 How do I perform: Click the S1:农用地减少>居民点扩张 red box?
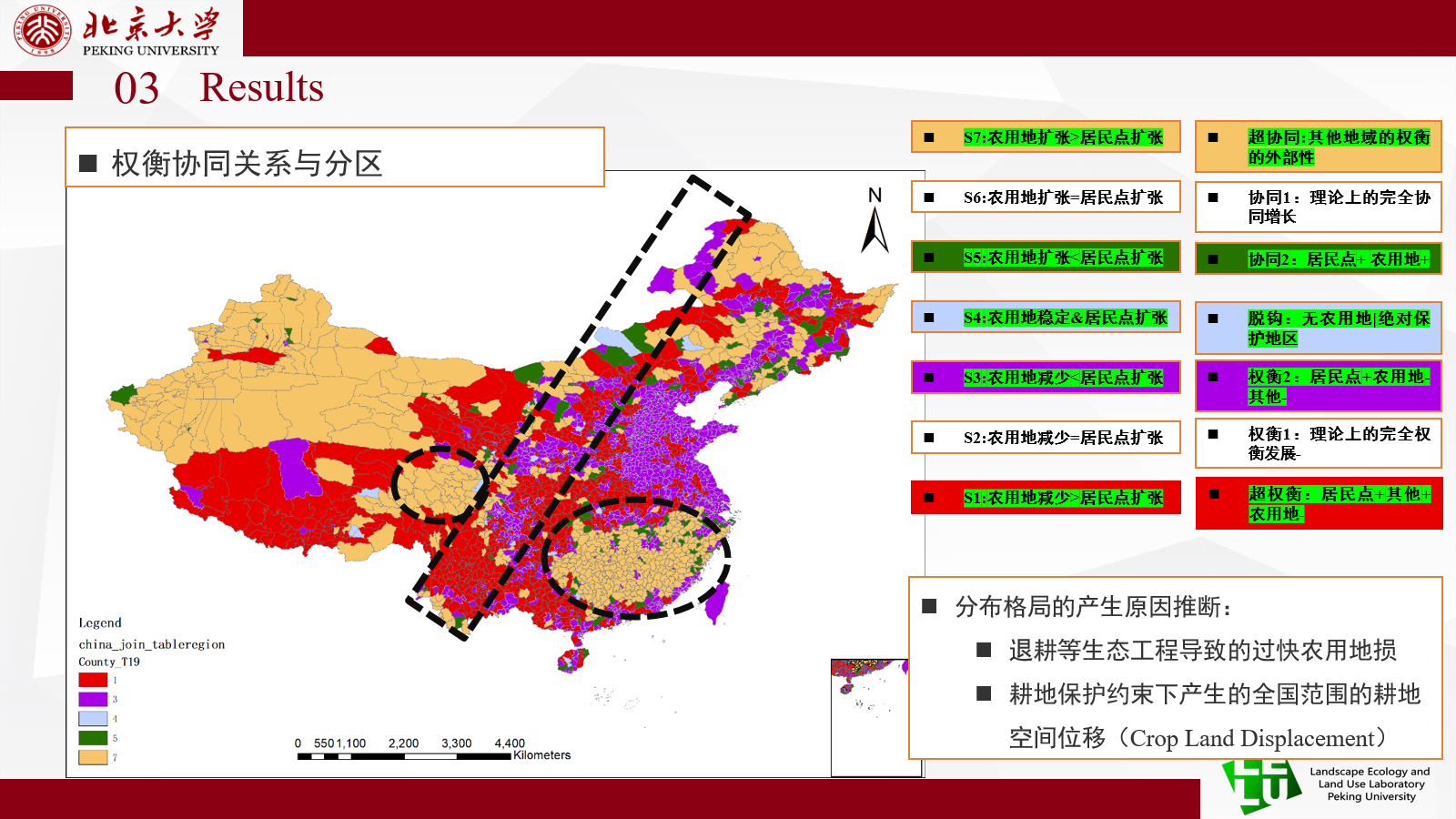[x=1046, y=498]
